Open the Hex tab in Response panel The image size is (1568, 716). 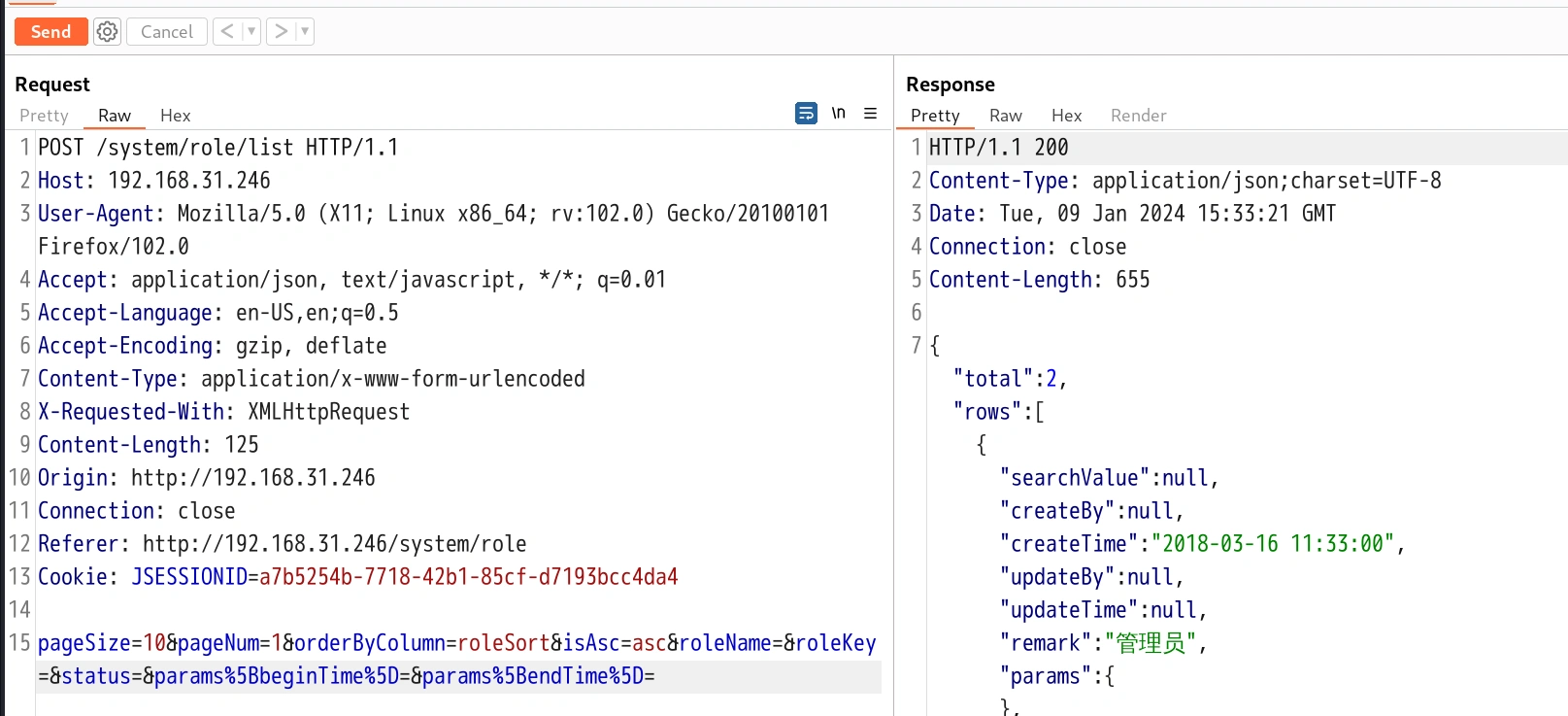(1066, 116)
